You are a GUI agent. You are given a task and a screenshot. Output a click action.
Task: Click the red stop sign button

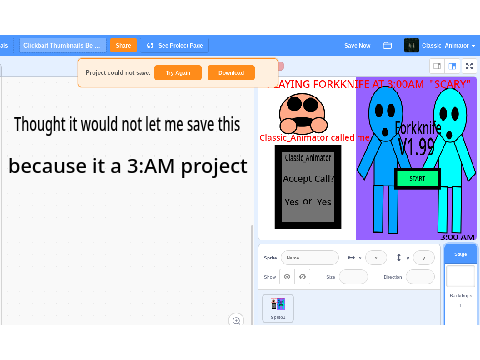(281, 67)
